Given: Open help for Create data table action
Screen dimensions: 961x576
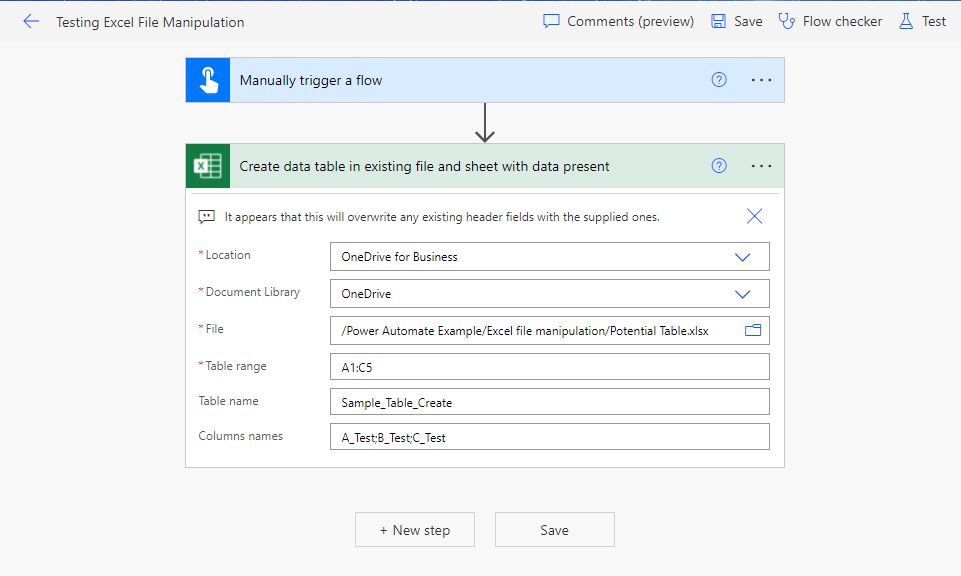Looking at the screenshot, I should pyautogui.click(x=719, y=165).
